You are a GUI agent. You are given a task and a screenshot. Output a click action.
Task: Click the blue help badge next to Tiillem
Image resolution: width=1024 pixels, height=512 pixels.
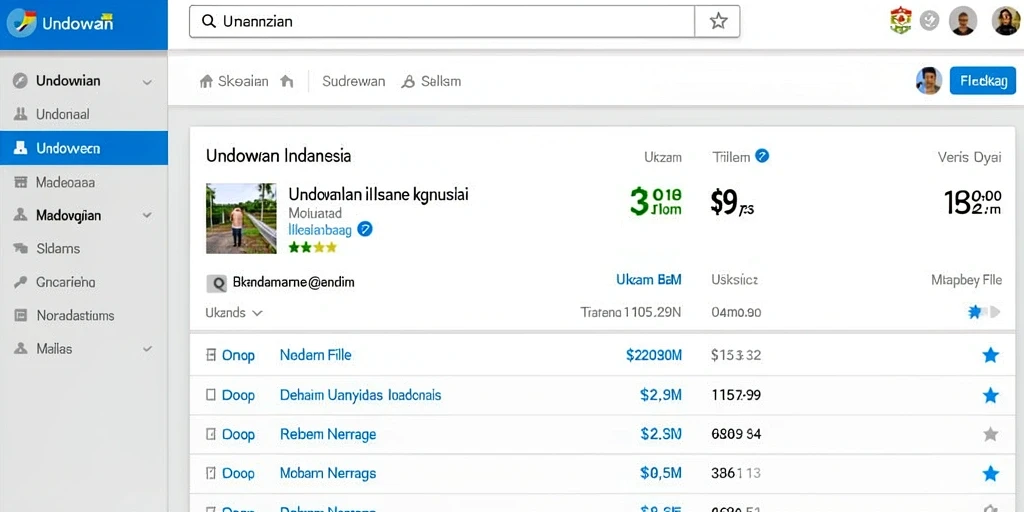tap(761, 156)
